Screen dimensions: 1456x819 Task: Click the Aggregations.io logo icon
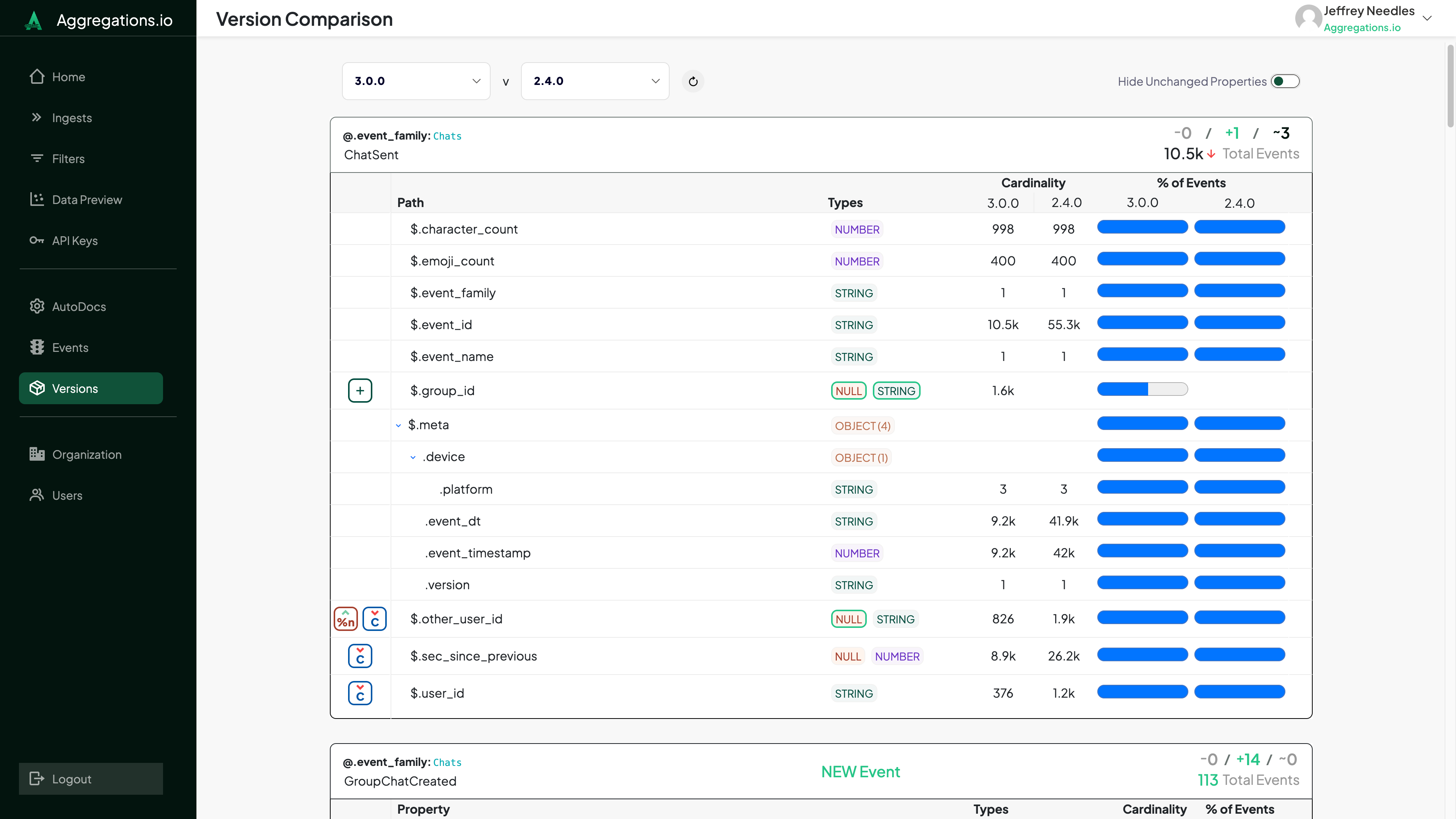33,20
